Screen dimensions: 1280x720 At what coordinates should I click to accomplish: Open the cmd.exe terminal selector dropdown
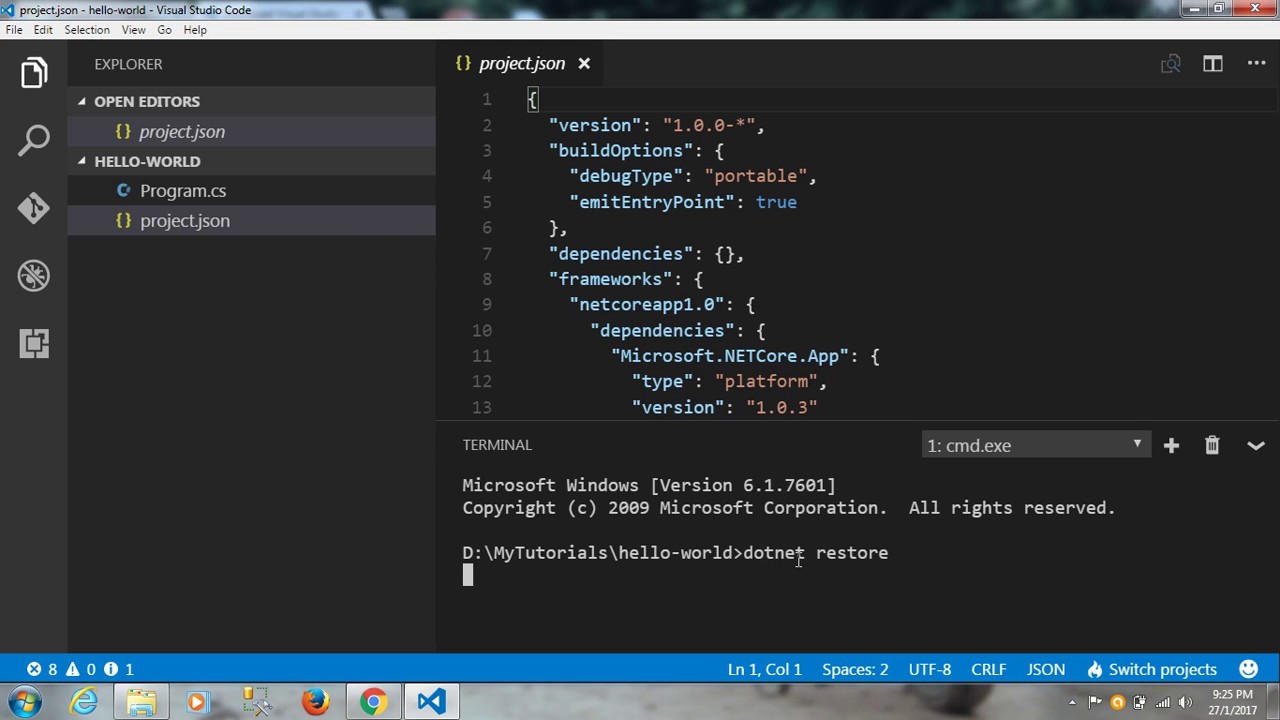[1035, 445]
